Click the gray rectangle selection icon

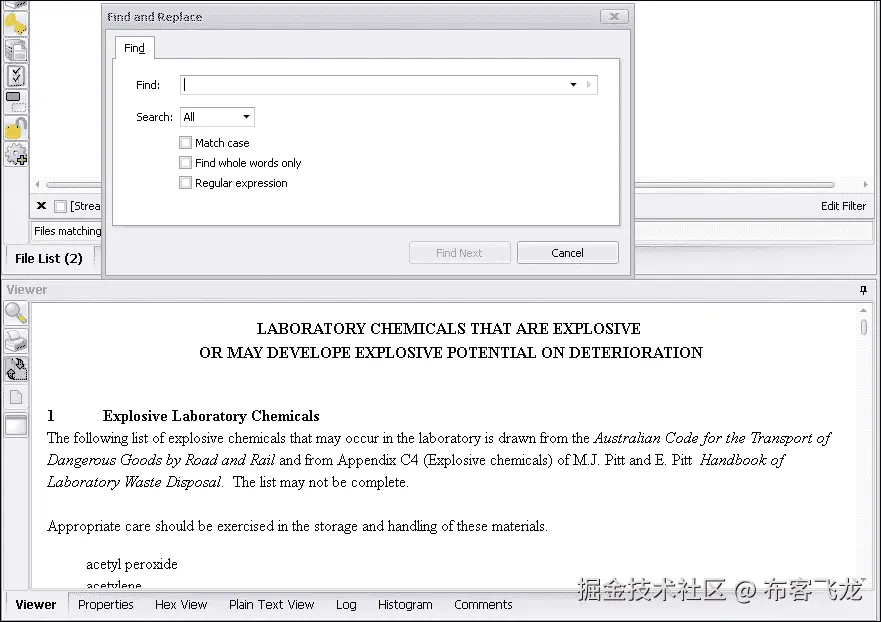tap(16, 101)
